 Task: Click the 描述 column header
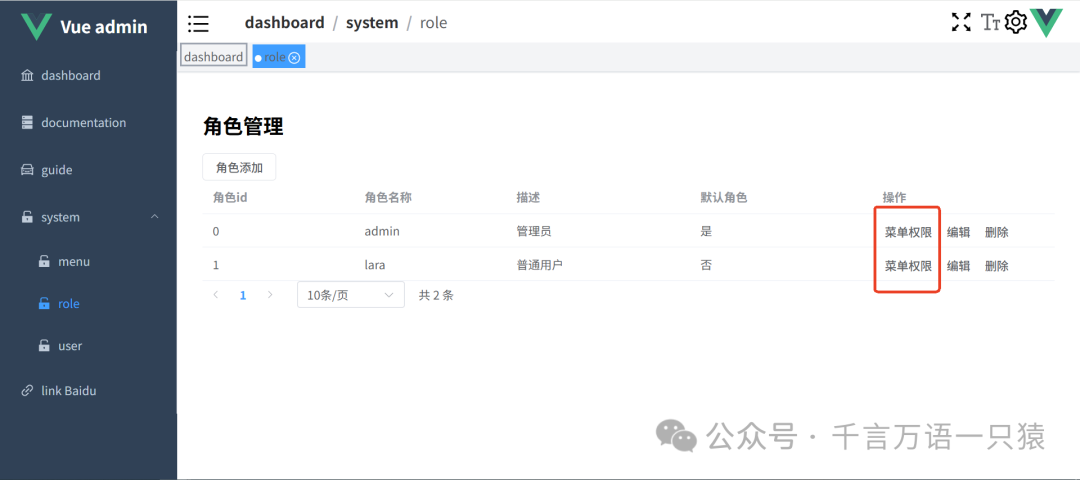pos(528,198)
